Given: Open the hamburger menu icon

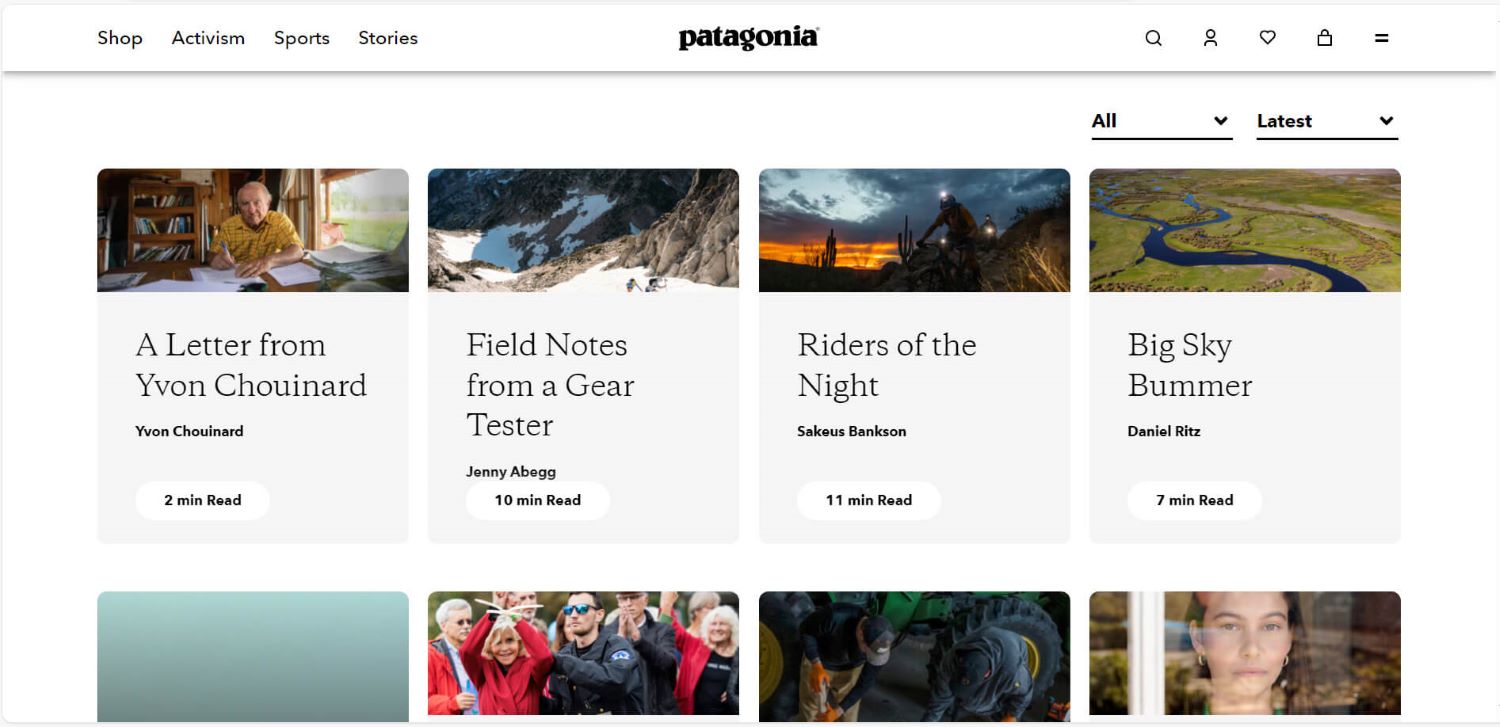Looking at the screenshot, I should tap(1381, 37).
